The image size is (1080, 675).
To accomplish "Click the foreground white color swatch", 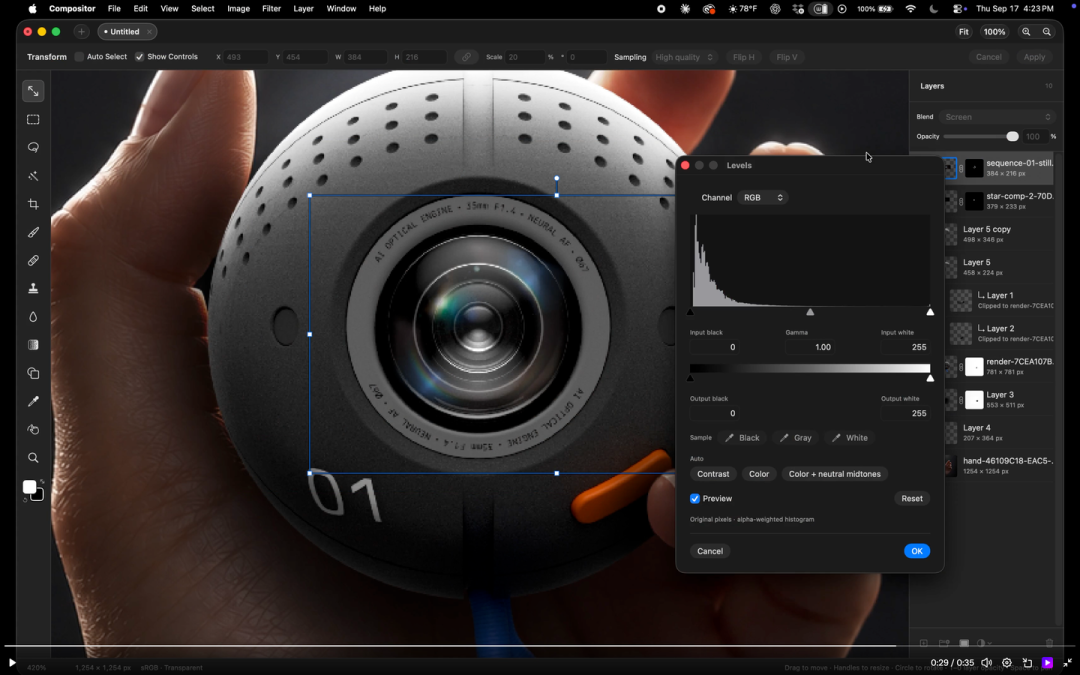I will pyautogui.click(x=29, y=487).
